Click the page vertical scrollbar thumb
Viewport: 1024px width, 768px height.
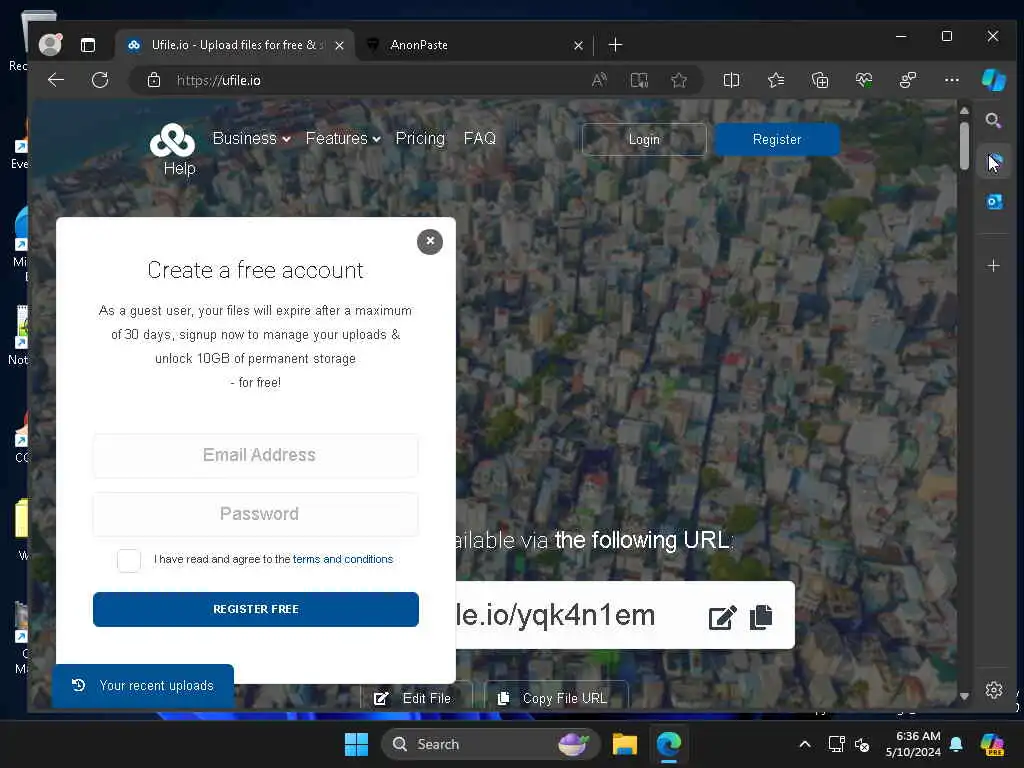click(x=965, y=147)
